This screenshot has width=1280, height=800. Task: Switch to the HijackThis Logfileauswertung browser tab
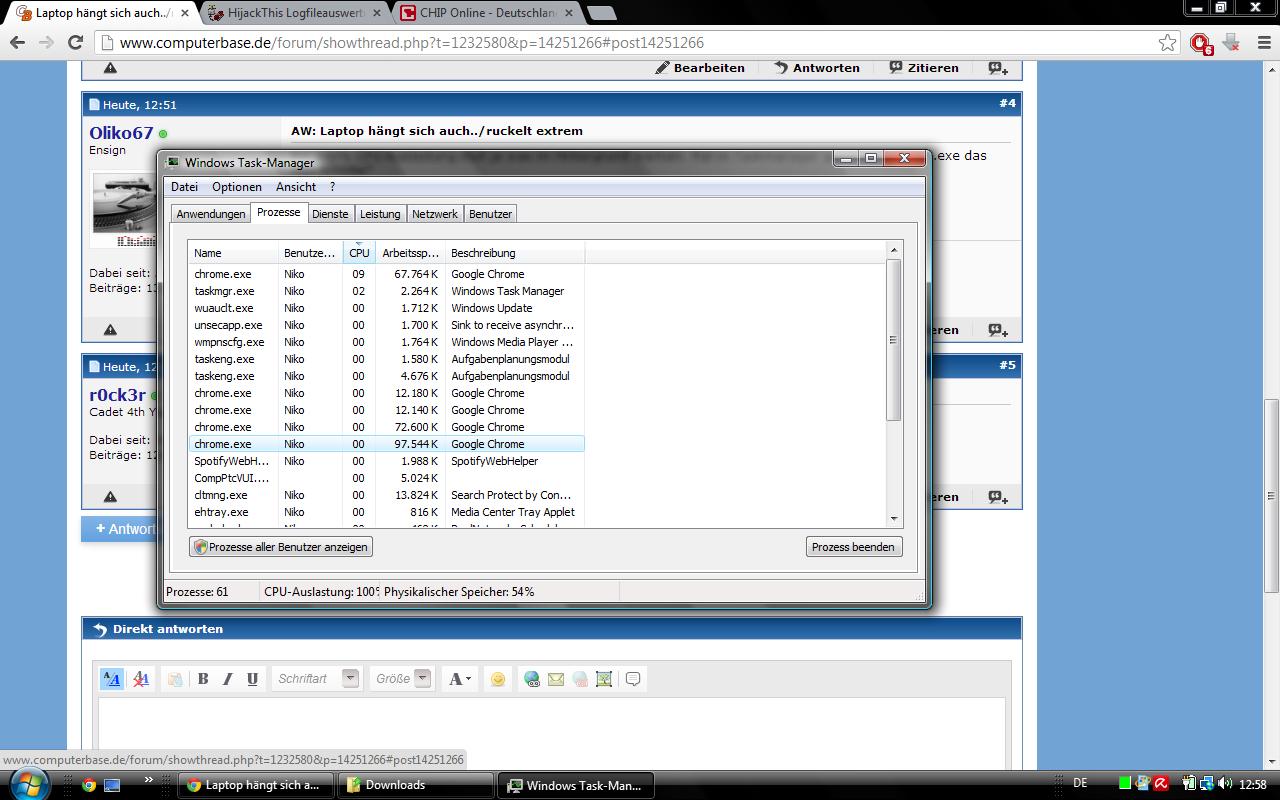click(x=295, y=13)
